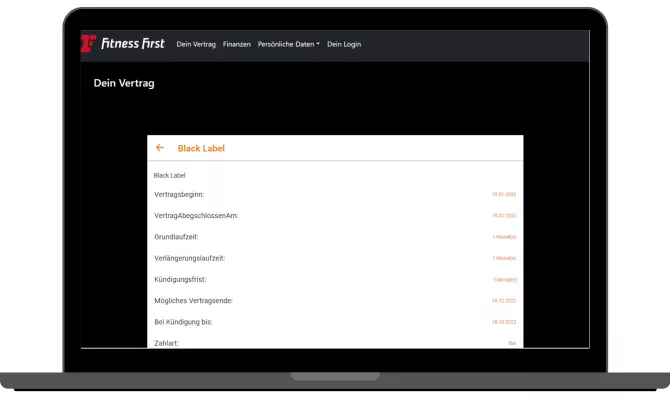Open the Persönliche Daten dropdown menu
This screenshot has width=670, height=400.
click(x=289, y=45)
